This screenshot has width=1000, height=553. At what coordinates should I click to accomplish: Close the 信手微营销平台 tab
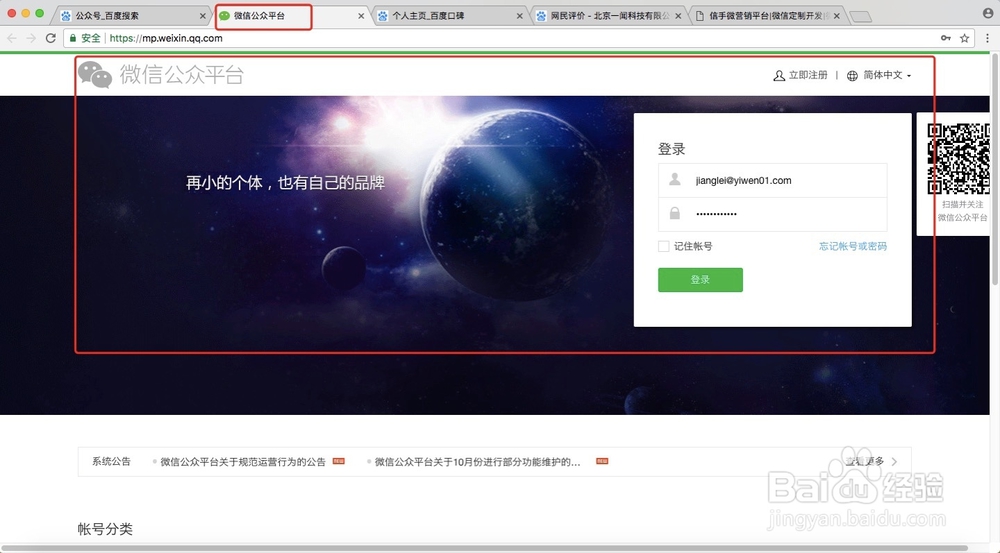click(837, 16)
